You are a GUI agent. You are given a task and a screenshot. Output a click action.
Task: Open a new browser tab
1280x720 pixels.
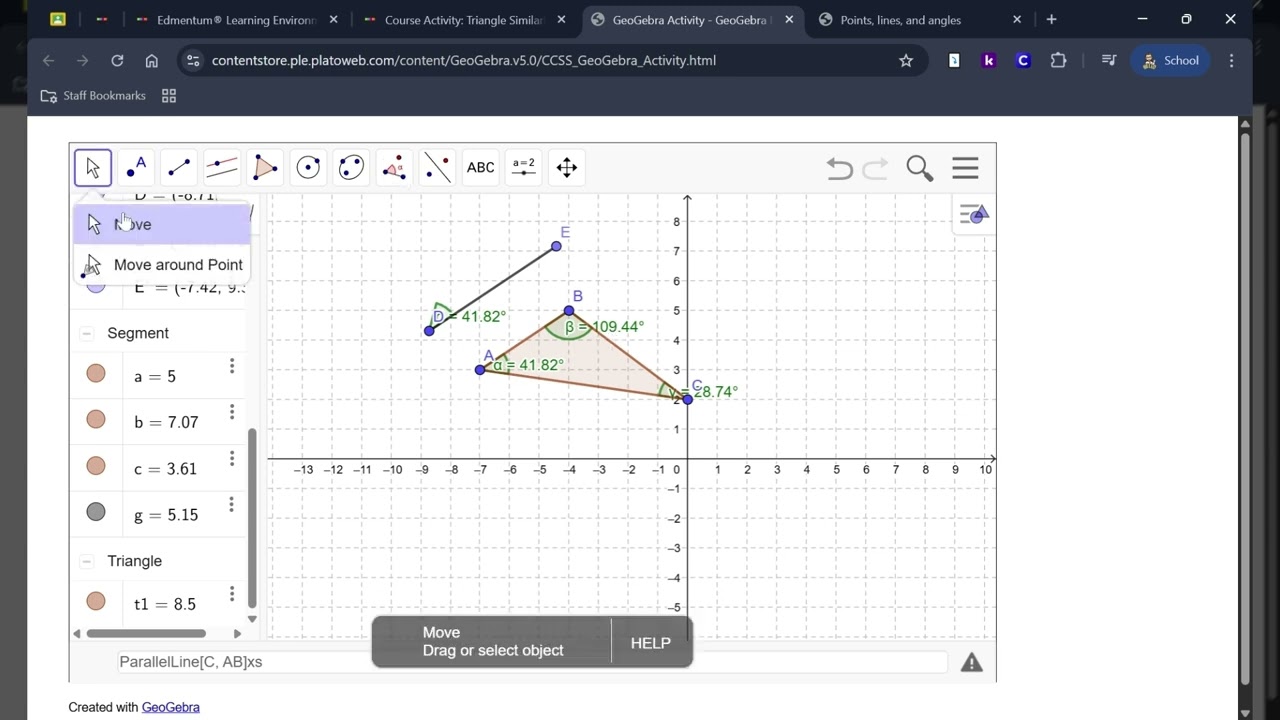(x=1051, y=20)
